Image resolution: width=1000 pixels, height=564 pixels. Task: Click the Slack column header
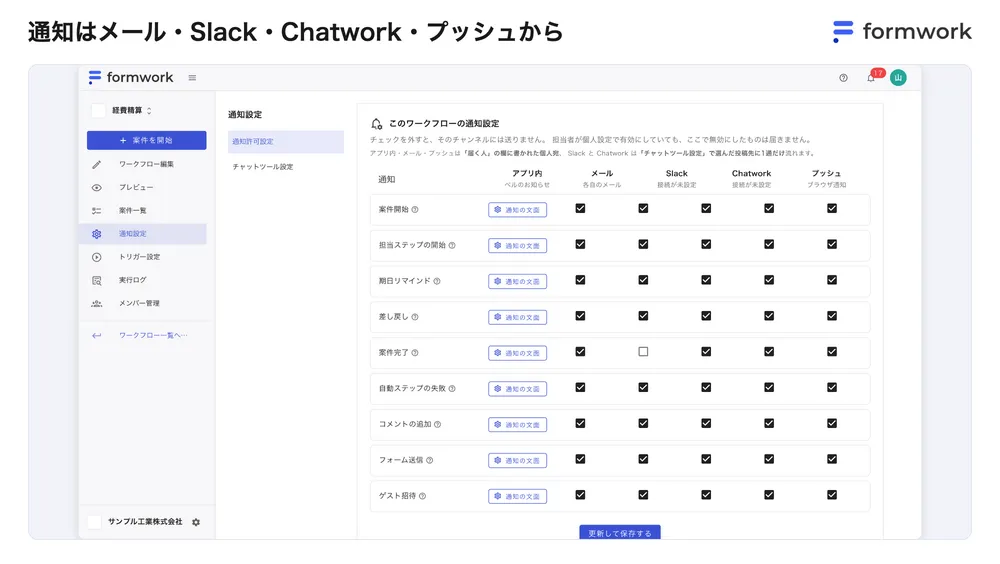(677, 174)
